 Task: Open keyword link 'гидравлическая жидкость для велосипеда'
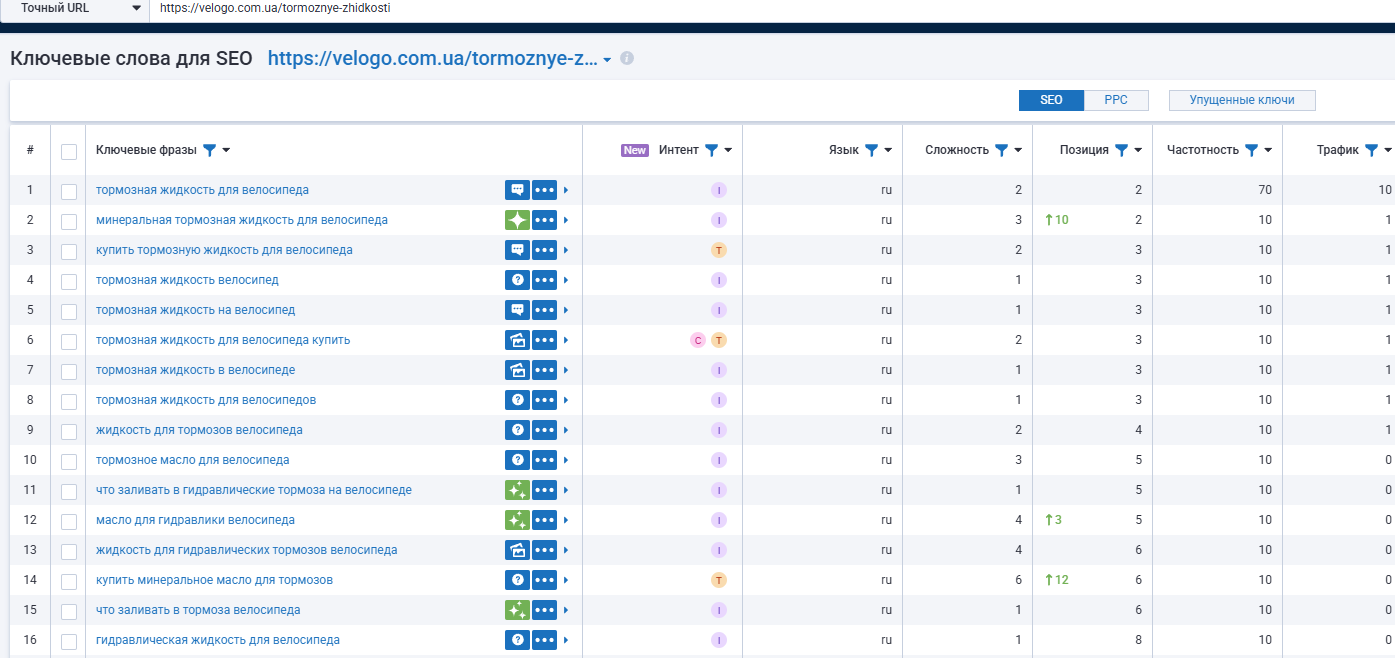pyautogui.click(x=218, y=640)
